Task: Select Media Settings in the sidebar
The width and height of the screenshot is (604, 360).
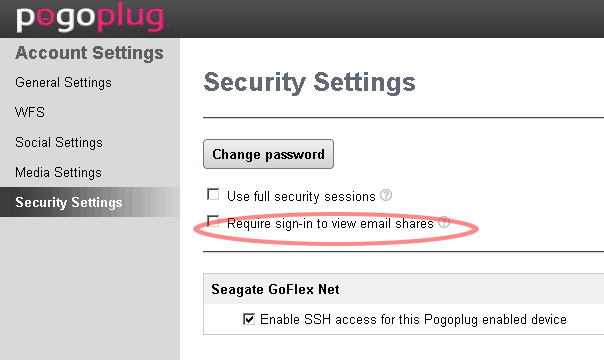Action: click(x=59, y=172)
